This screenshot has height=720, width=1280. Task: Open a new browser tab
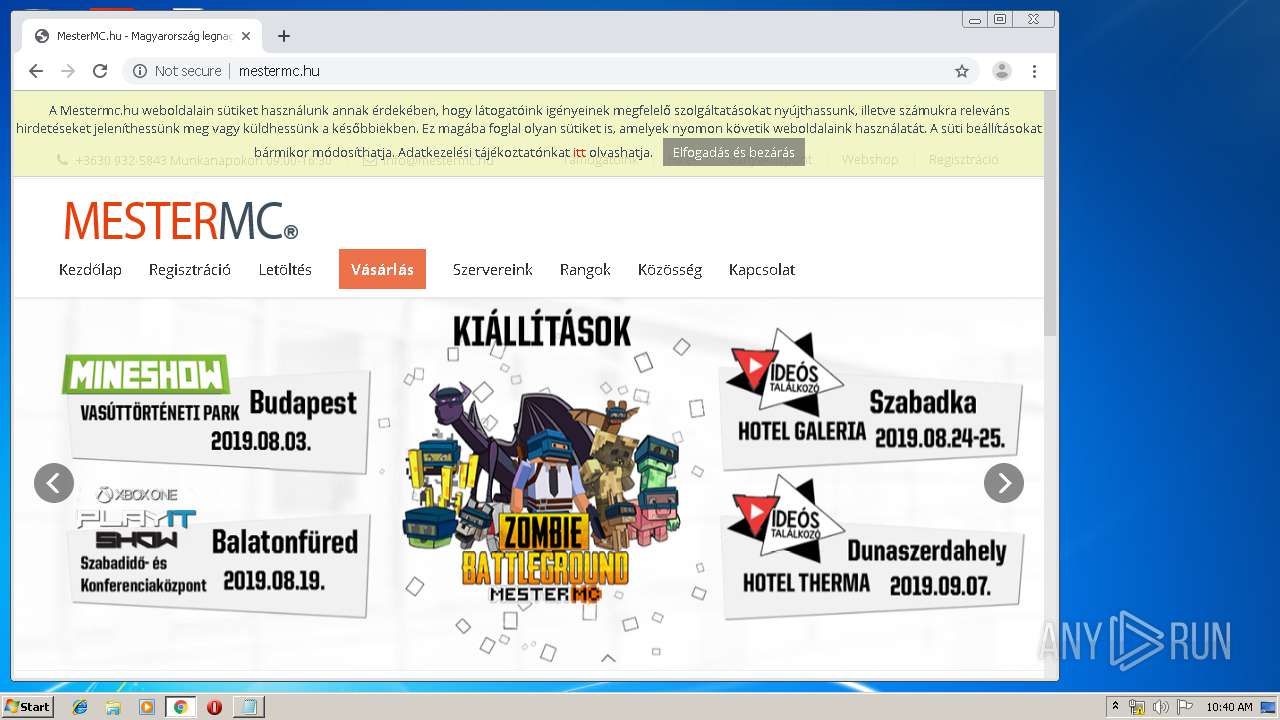pyautogui.click(x=284, y=36)
